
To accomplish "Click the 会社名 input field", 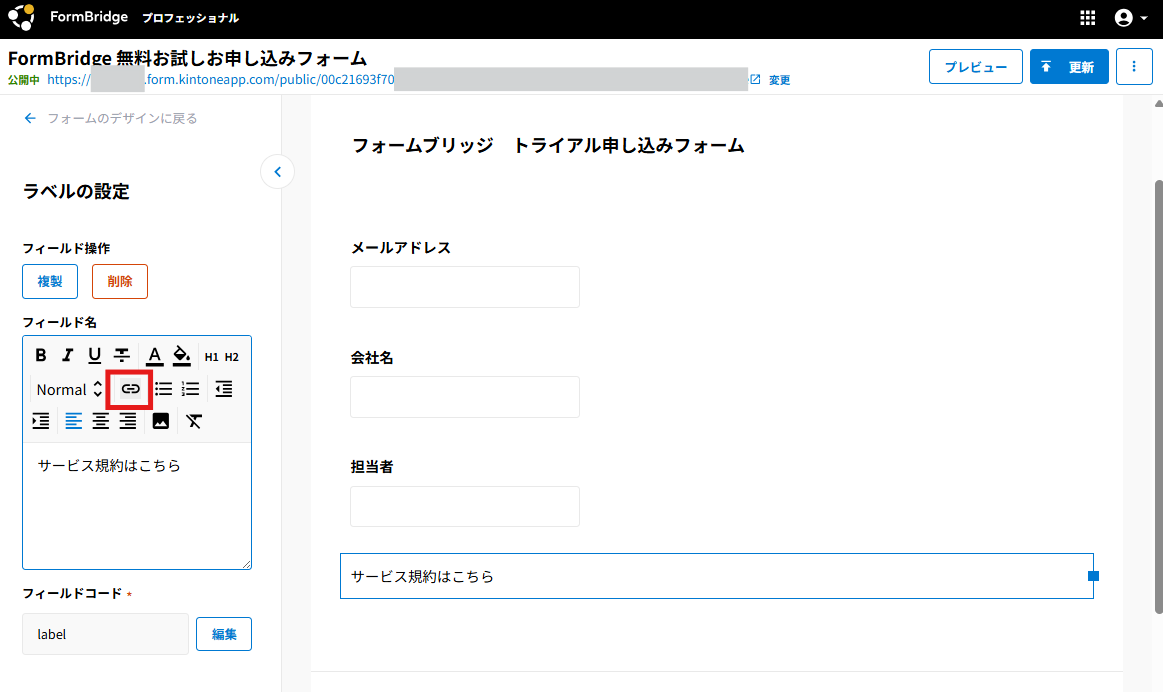I will pos(465,397).
